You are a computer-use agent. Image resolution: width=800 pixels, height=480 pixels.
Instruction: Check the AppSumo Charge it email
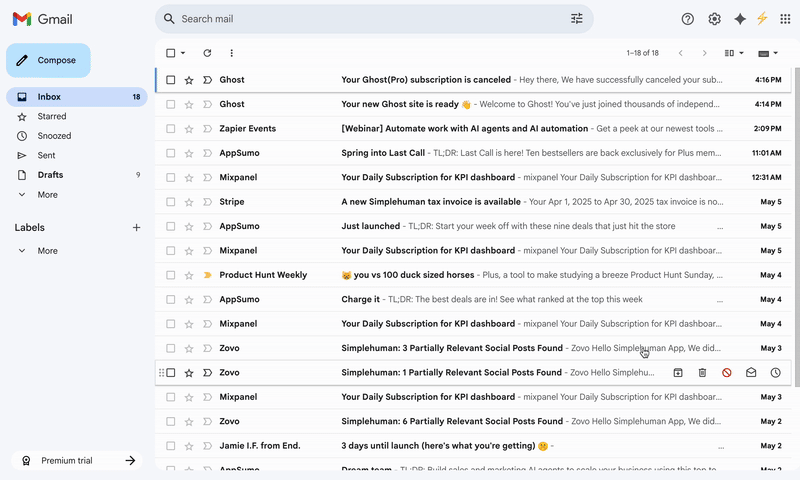[170, 299]
